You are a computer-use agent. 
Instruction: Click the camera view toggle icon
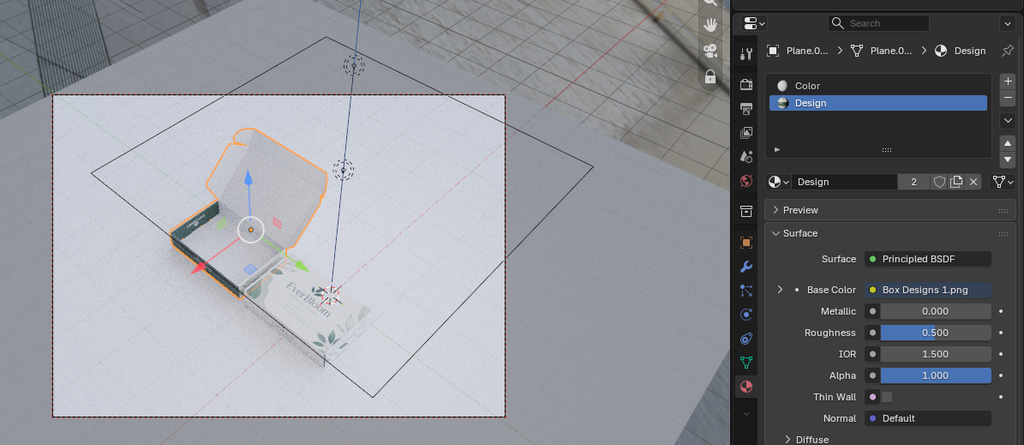point(711,51)
